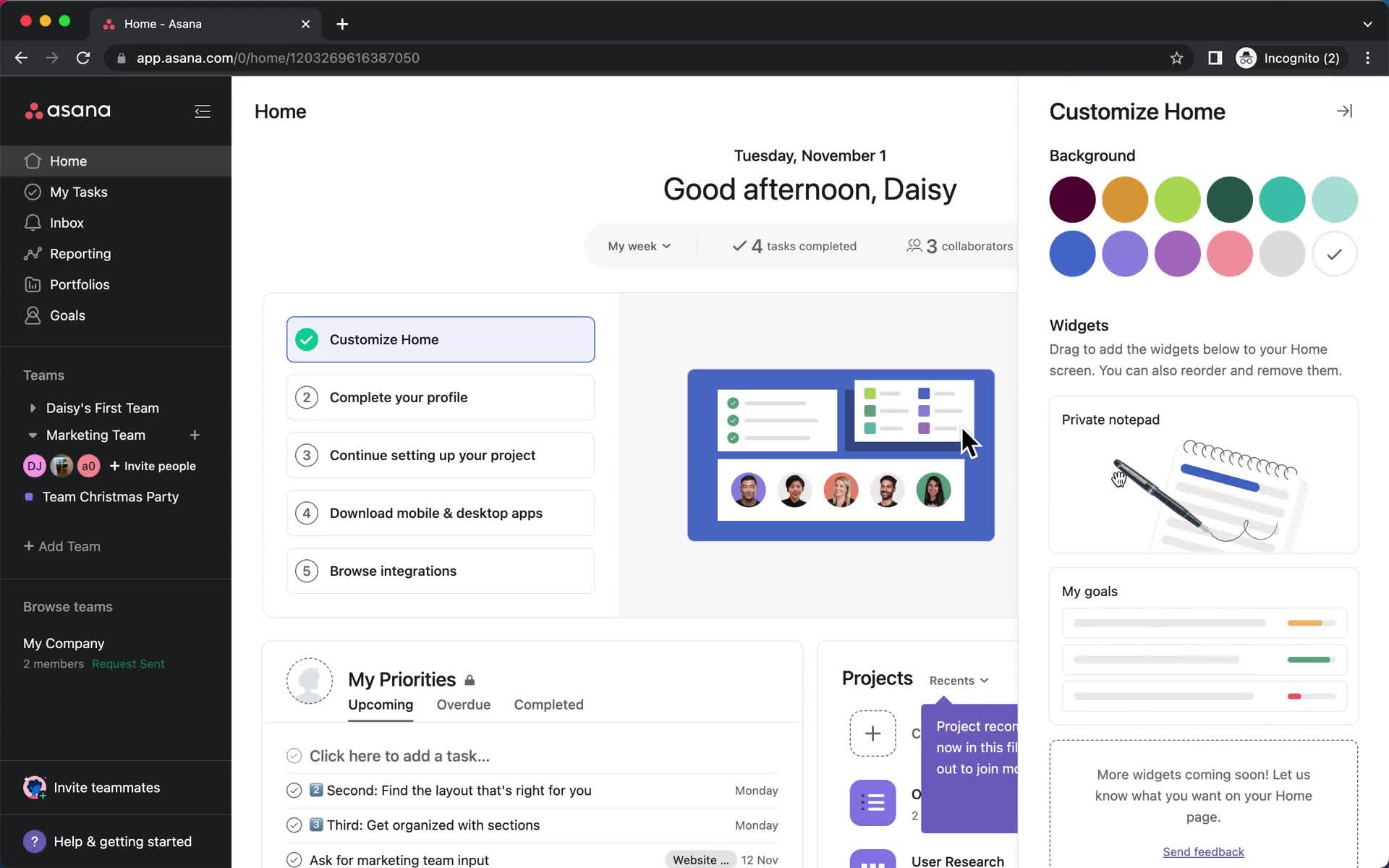Click Invite teammates

point(93,787)
